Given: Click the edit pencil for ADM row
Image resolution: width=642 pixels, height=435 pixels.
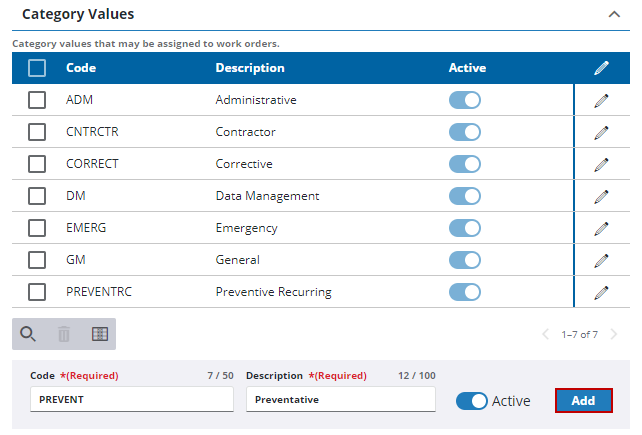Looking at the screenshot, I should 601,100.
